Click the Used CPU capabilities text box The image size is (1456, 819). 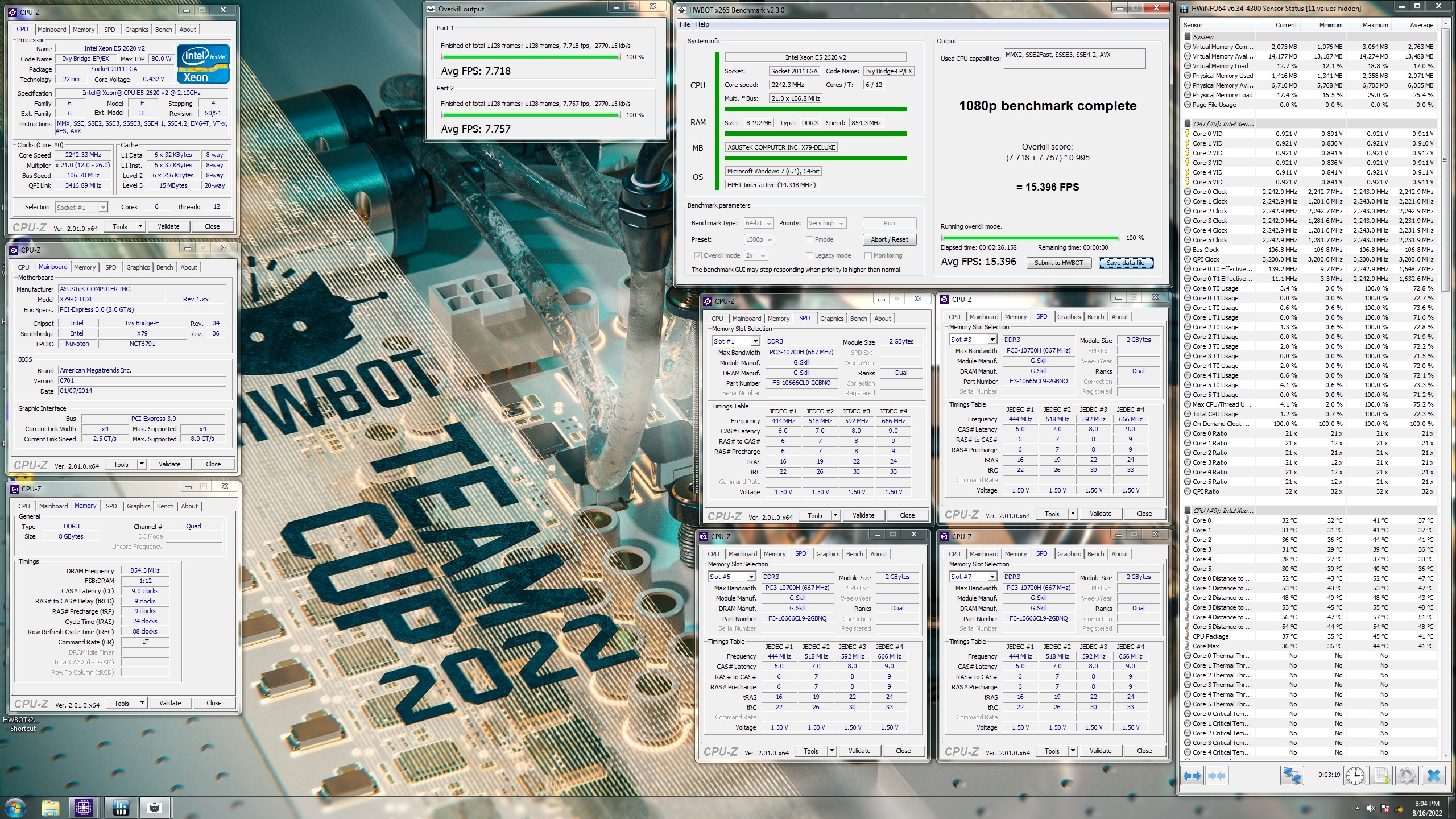click(x=1074, y=59)
